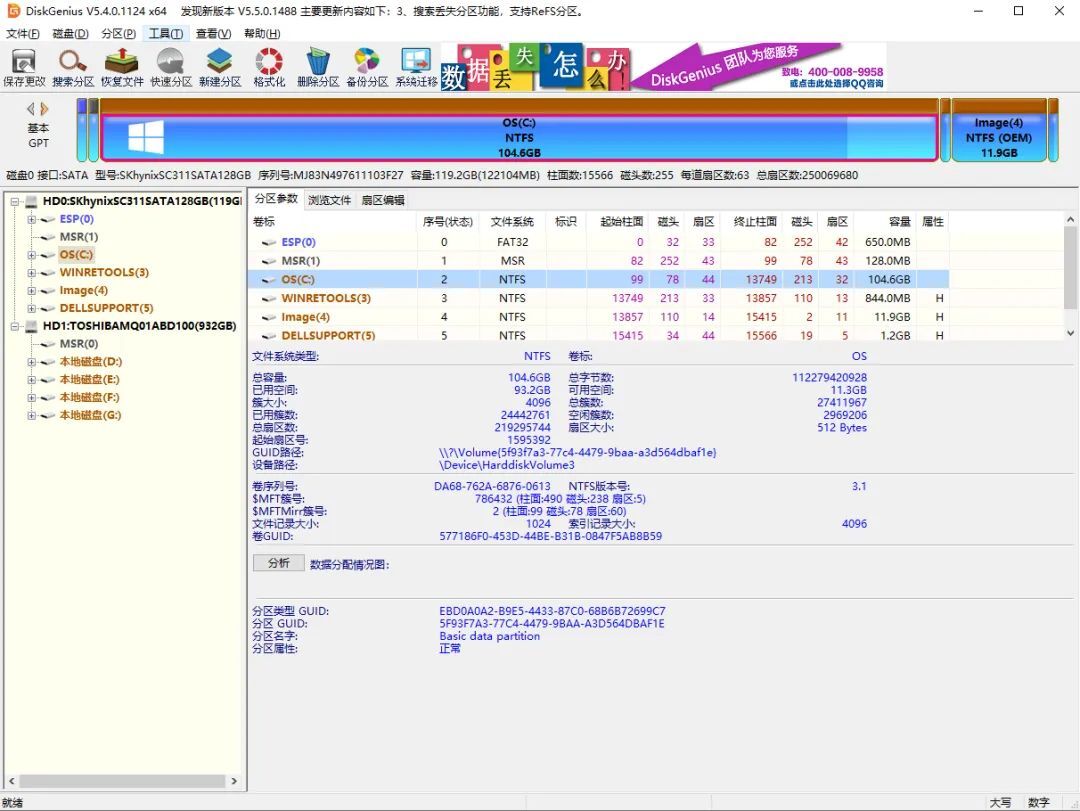Select the Image(4) row in partition table

point(598,317)
